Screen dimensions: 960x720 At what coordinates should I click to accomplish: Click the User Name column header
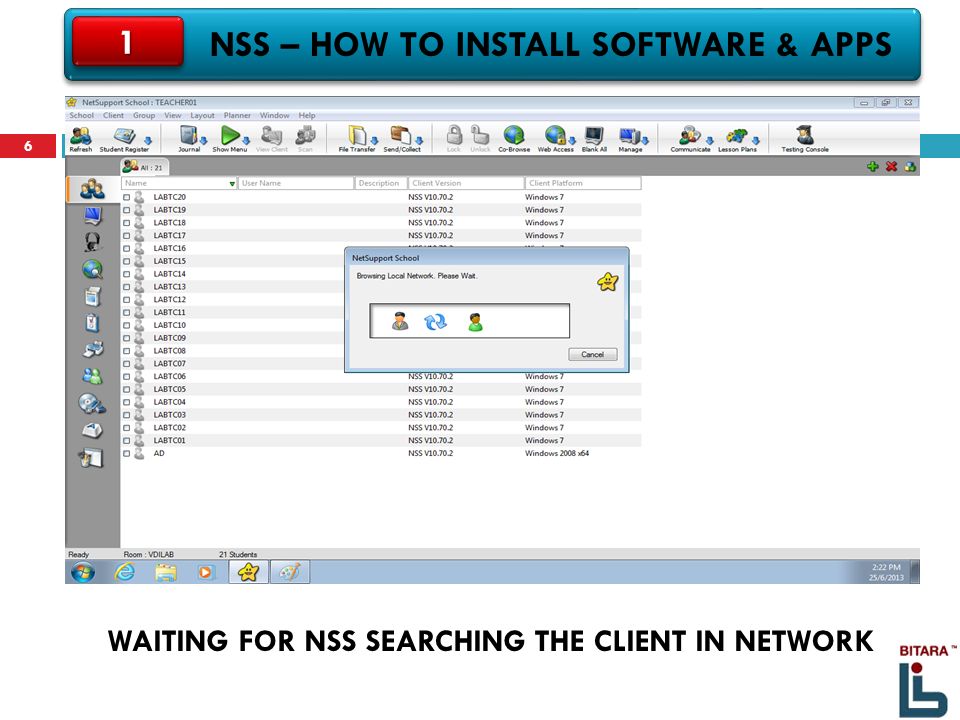pos(296,183)
